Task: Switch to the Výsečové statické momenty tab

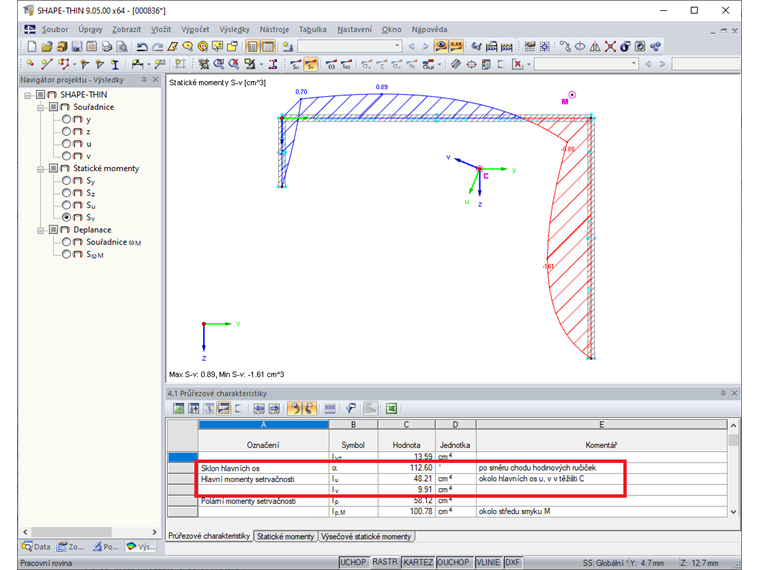Action: tap(366, 537)
